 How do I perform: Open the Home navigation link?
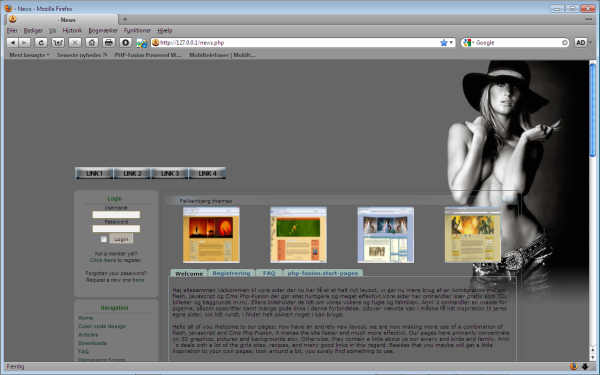tap(85, 318)
